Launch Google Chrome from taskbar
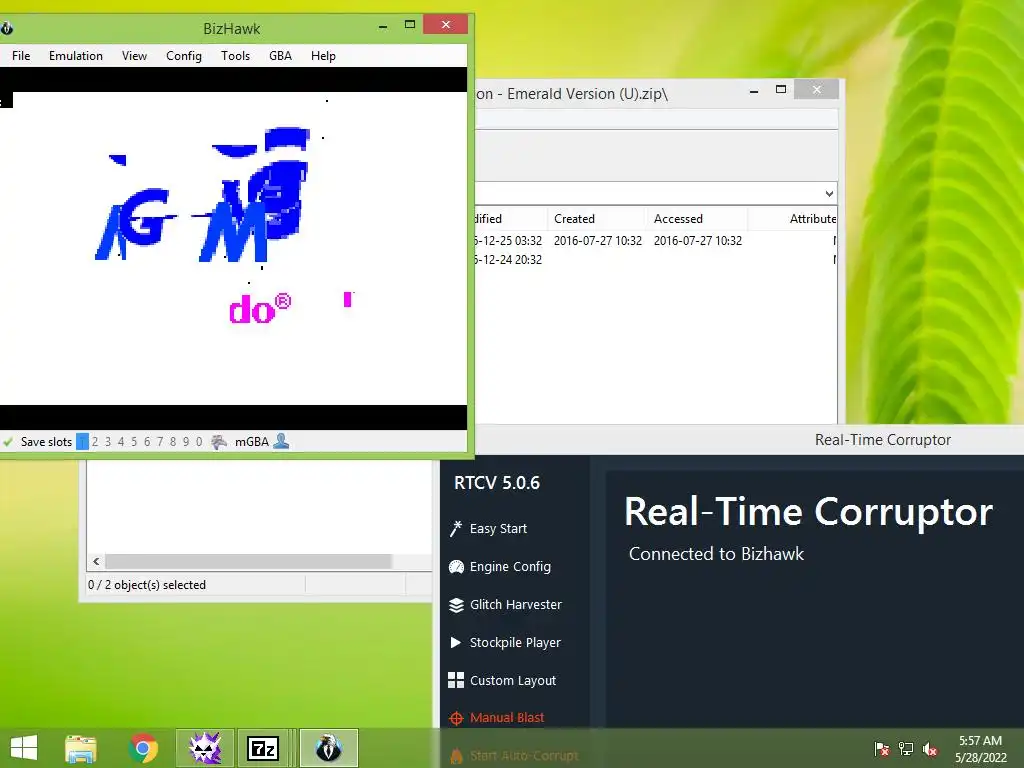1024x768 pixels. coord(143,748)
